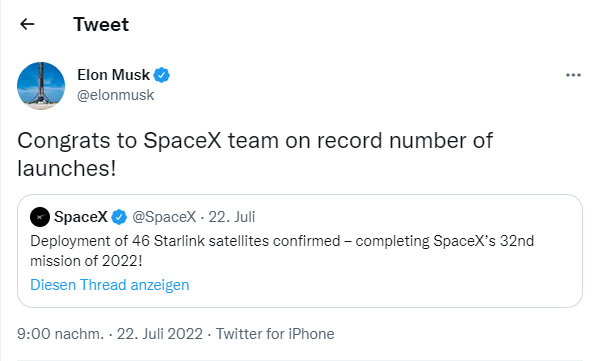Click the Congrats to SpaceX team tweet text
This screenshot has width=595, height=361.
tap(255, 154)
